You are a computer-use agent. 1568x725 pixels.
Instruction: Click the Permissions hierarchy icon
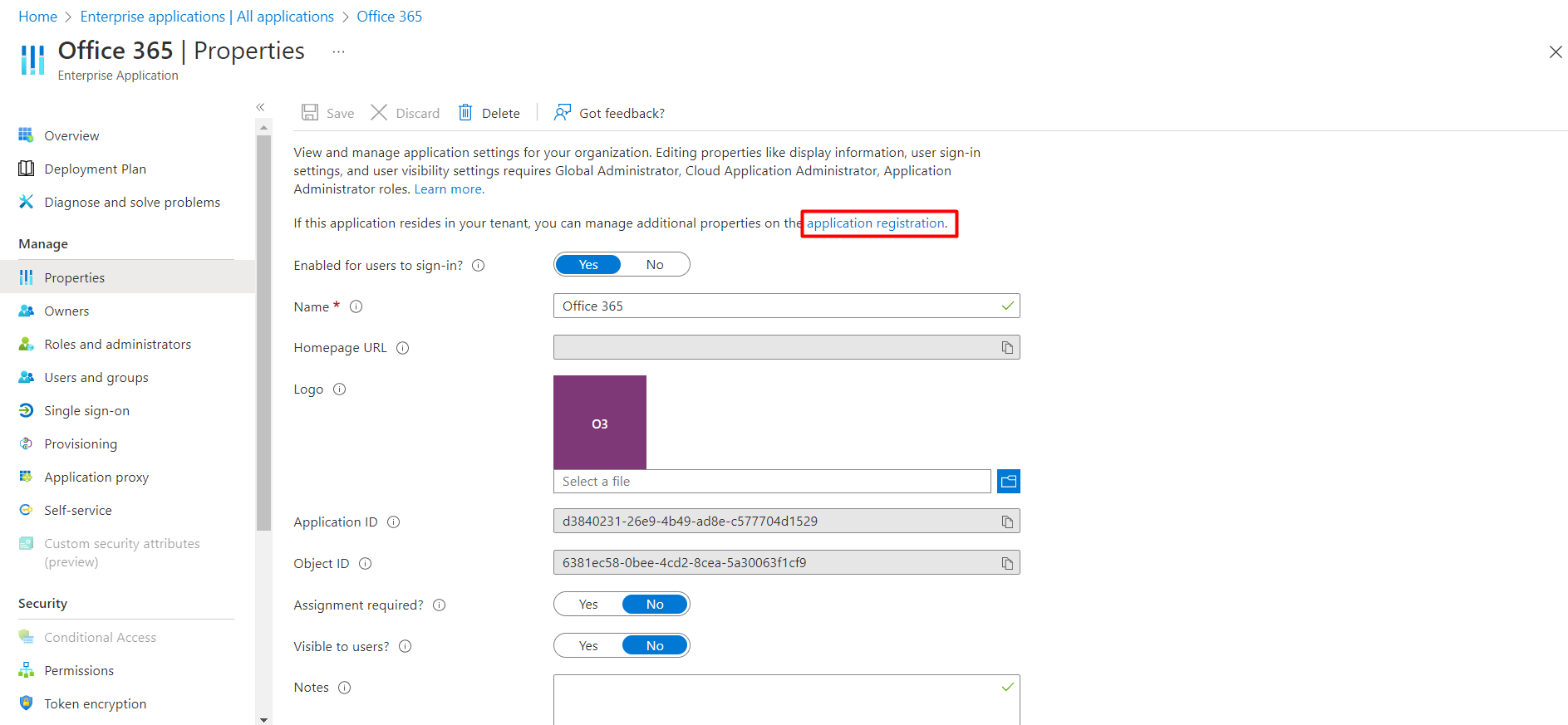pos(26,670)
